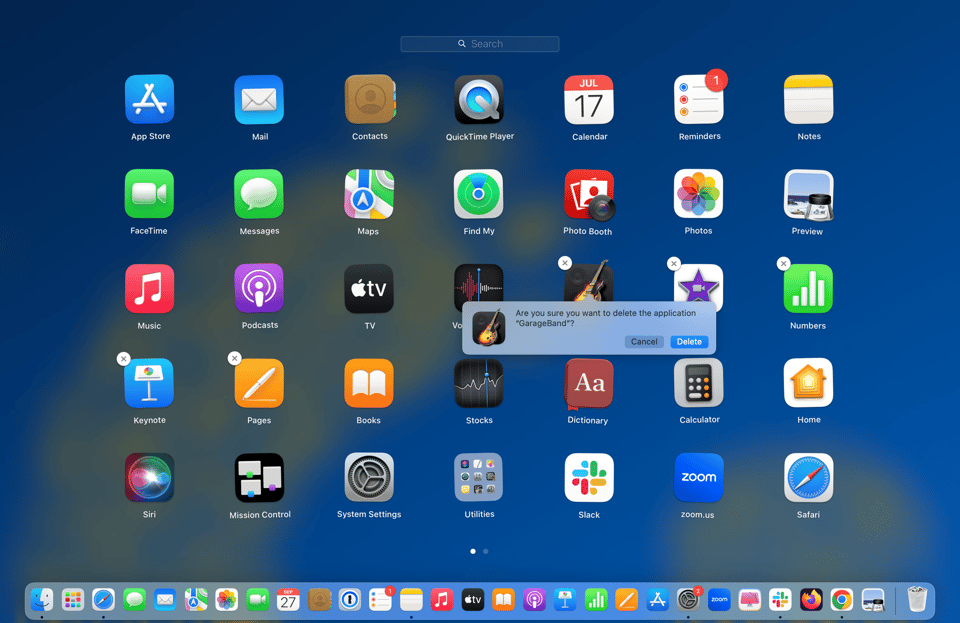Viewport: 960px width, 623px height.
Task: Open zoom.us from the Launchpad grid
Action: pyautogui.click(x=699, y=477)
